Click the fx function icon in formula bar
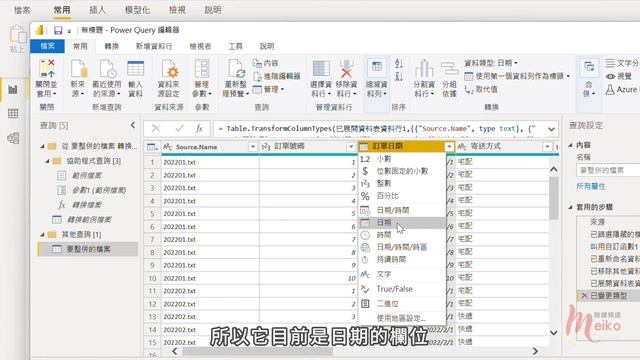This screenshot has height=360, width=640. [x=199, y=129]
